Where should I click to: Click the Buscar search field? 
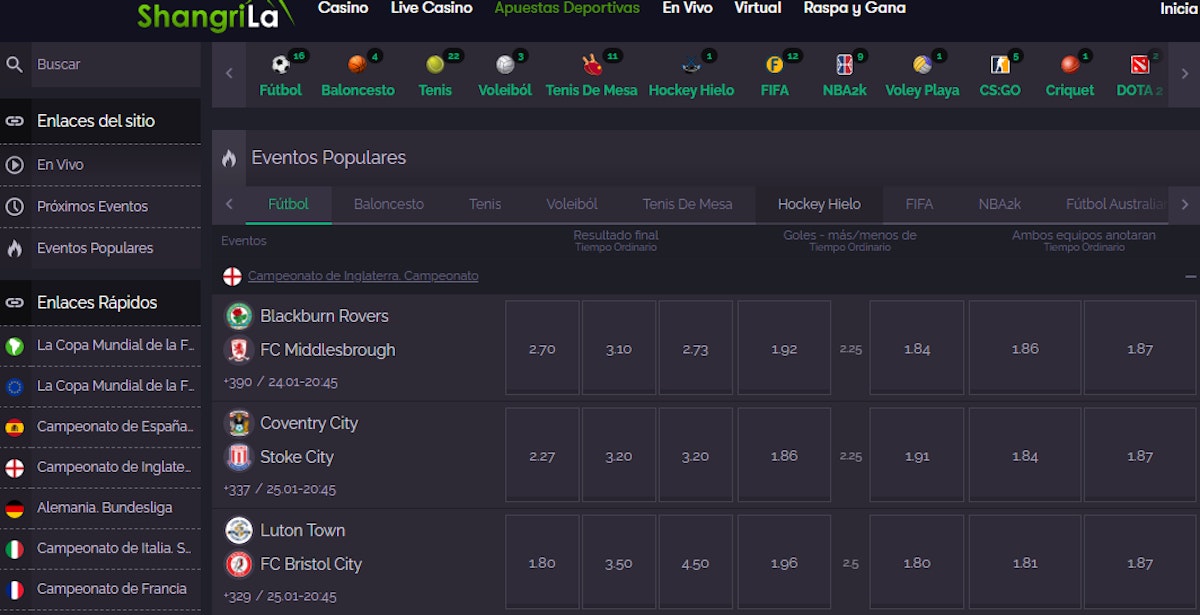pyautogui.click(x=115, y=64)
